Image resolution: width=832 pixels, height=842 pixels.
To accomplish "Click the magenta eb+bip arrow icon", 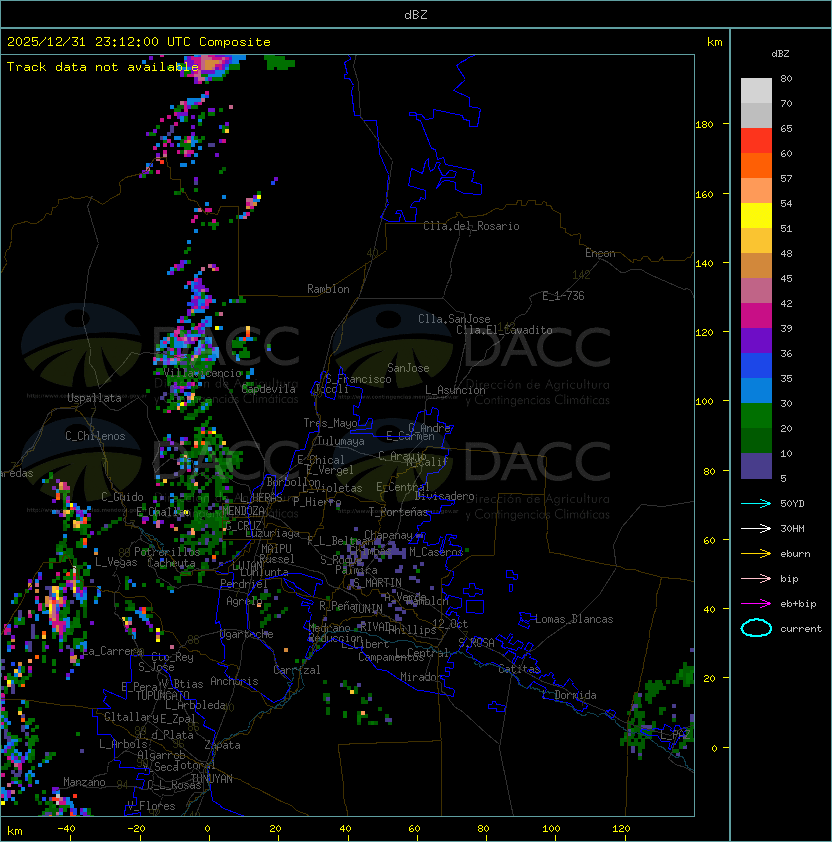I will 756,604.
